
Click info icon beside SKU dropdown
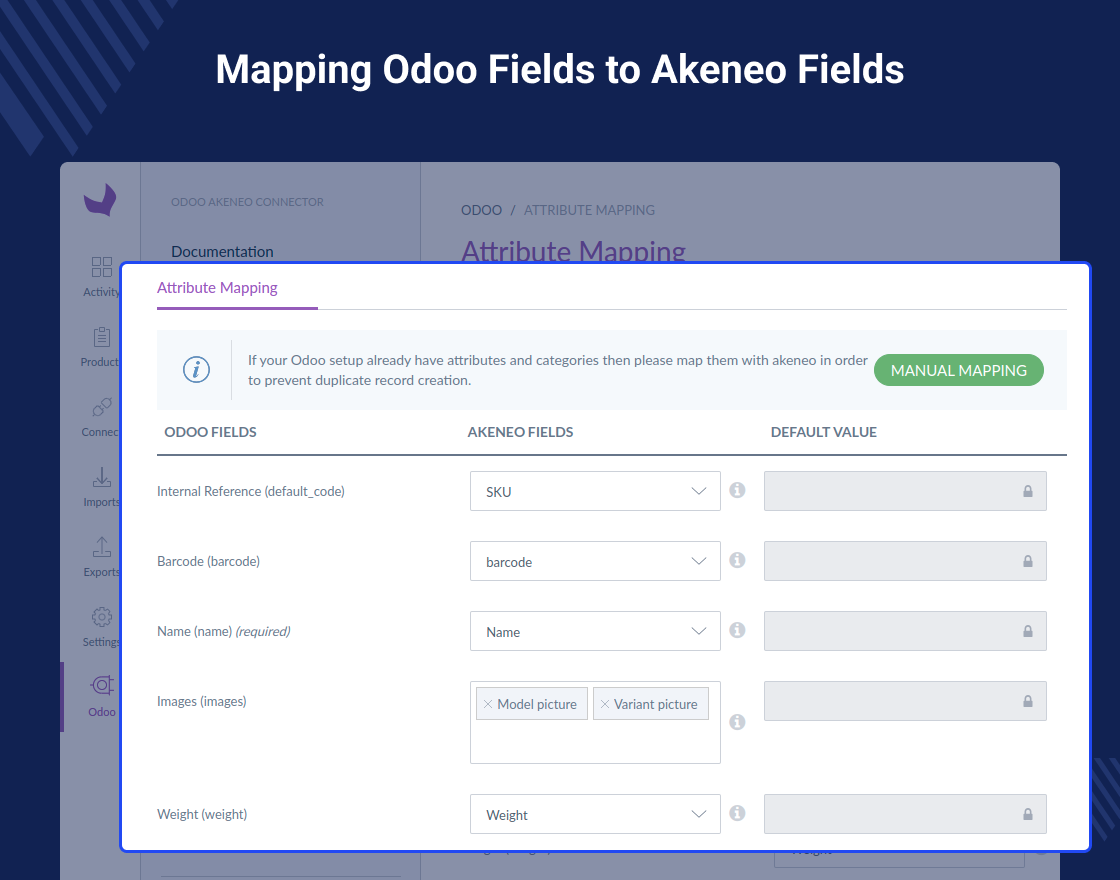(x=737, y=490)
